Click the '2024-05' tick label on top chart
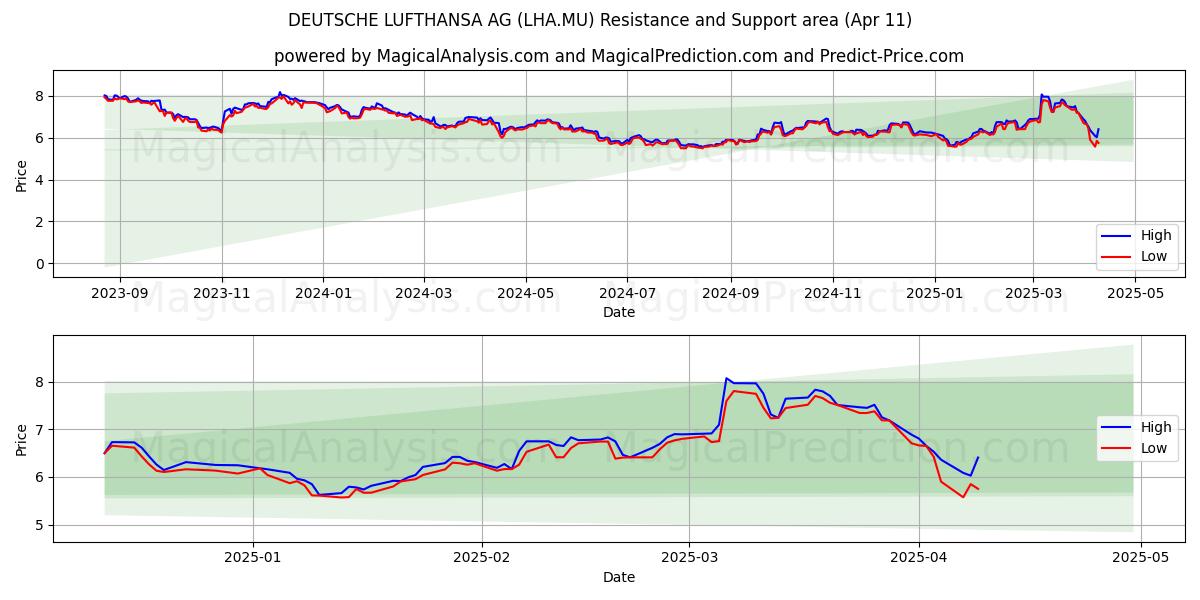Viewport: 1200px width, 600px height. coord(525,293)
